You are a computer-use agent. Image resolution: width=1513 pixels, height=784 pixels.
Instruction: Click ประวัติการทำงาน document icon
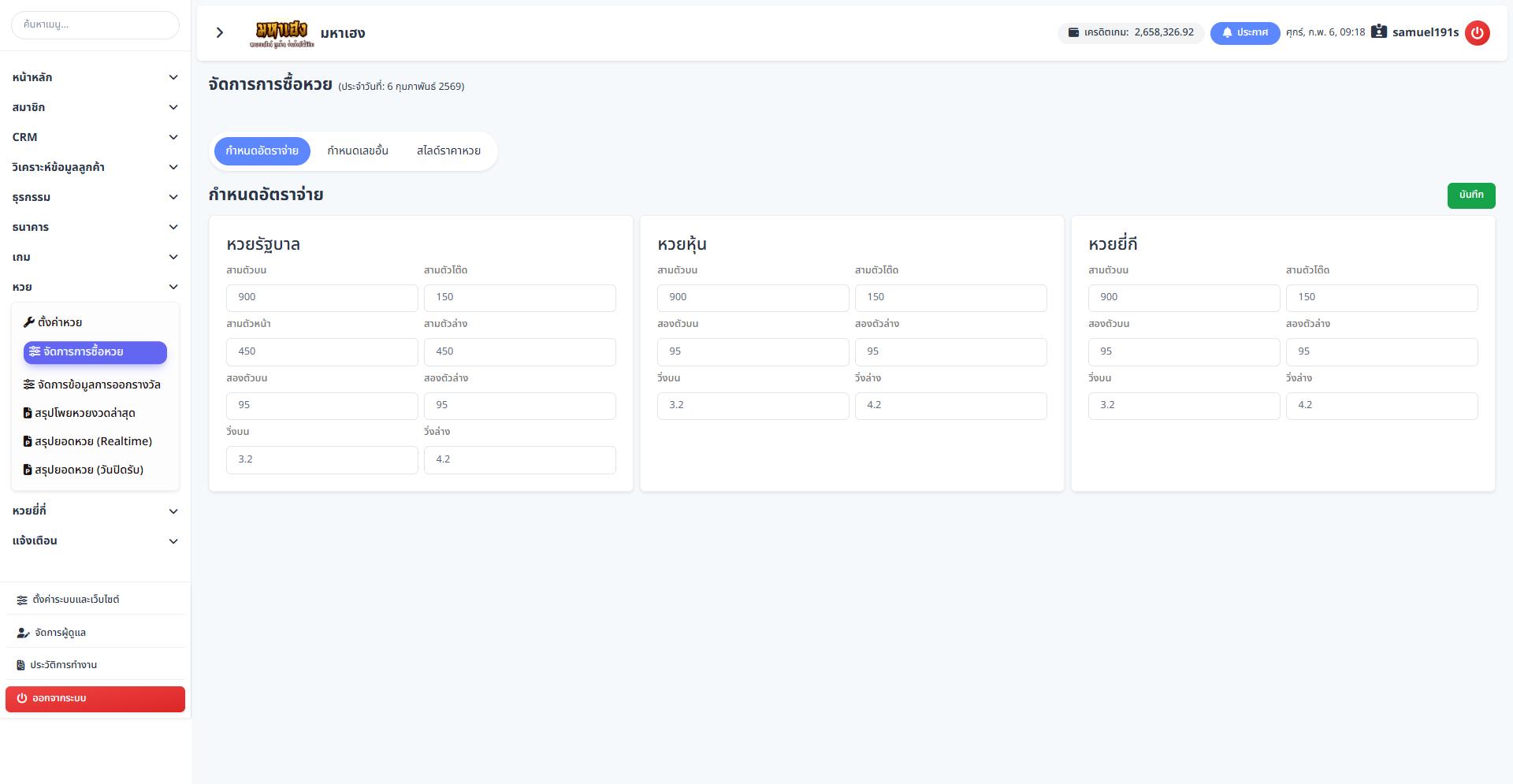(x=21, y=665)
